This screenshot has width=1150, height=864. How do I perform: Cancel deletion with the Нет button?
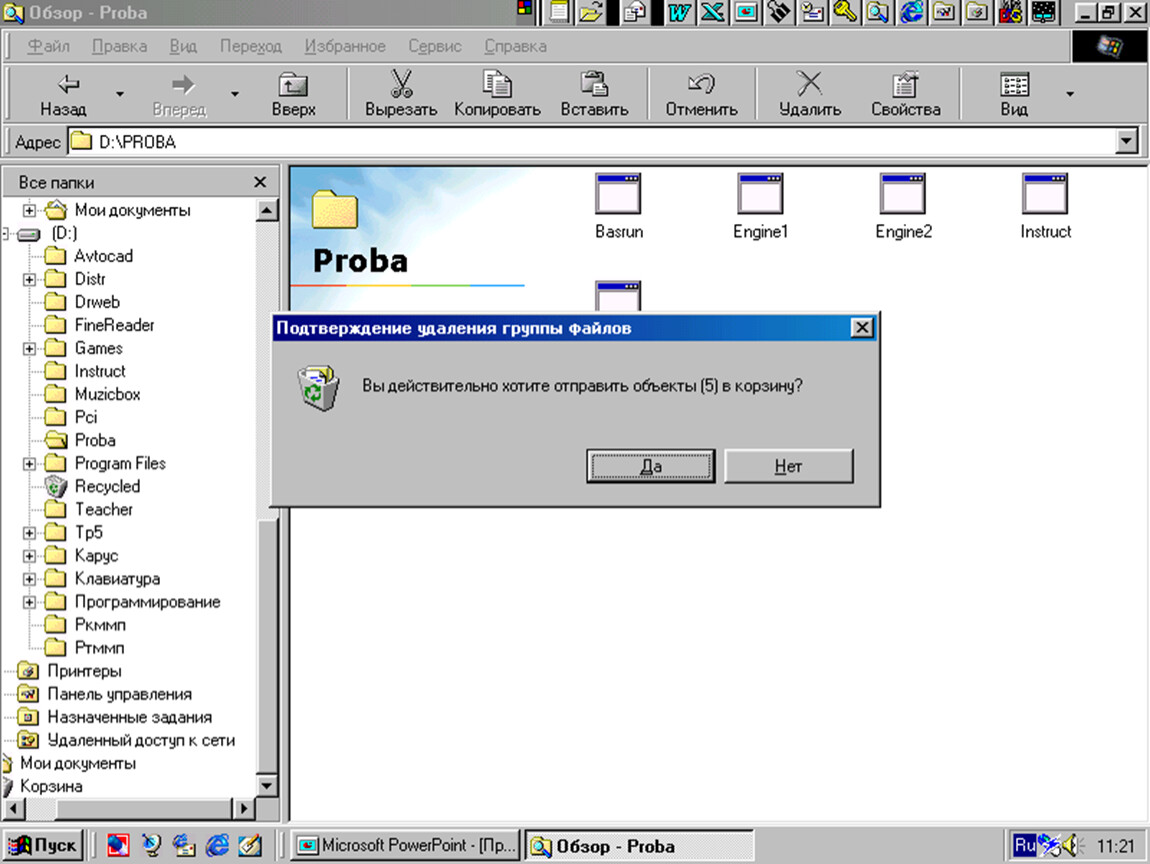click(788, 466)
